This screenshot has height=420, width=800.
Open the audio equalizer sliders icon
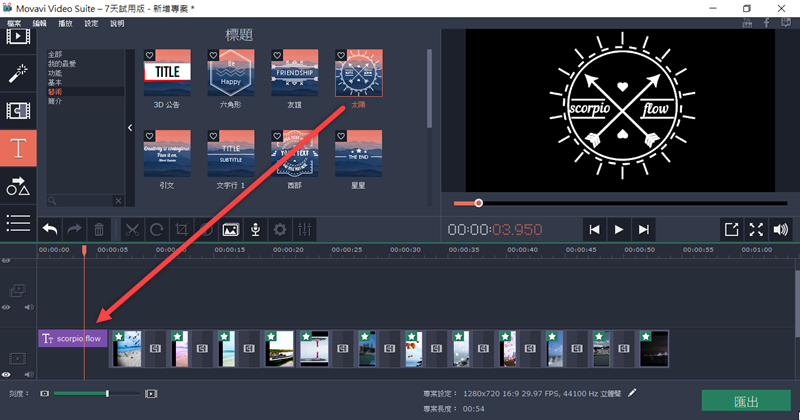point(306,229)
